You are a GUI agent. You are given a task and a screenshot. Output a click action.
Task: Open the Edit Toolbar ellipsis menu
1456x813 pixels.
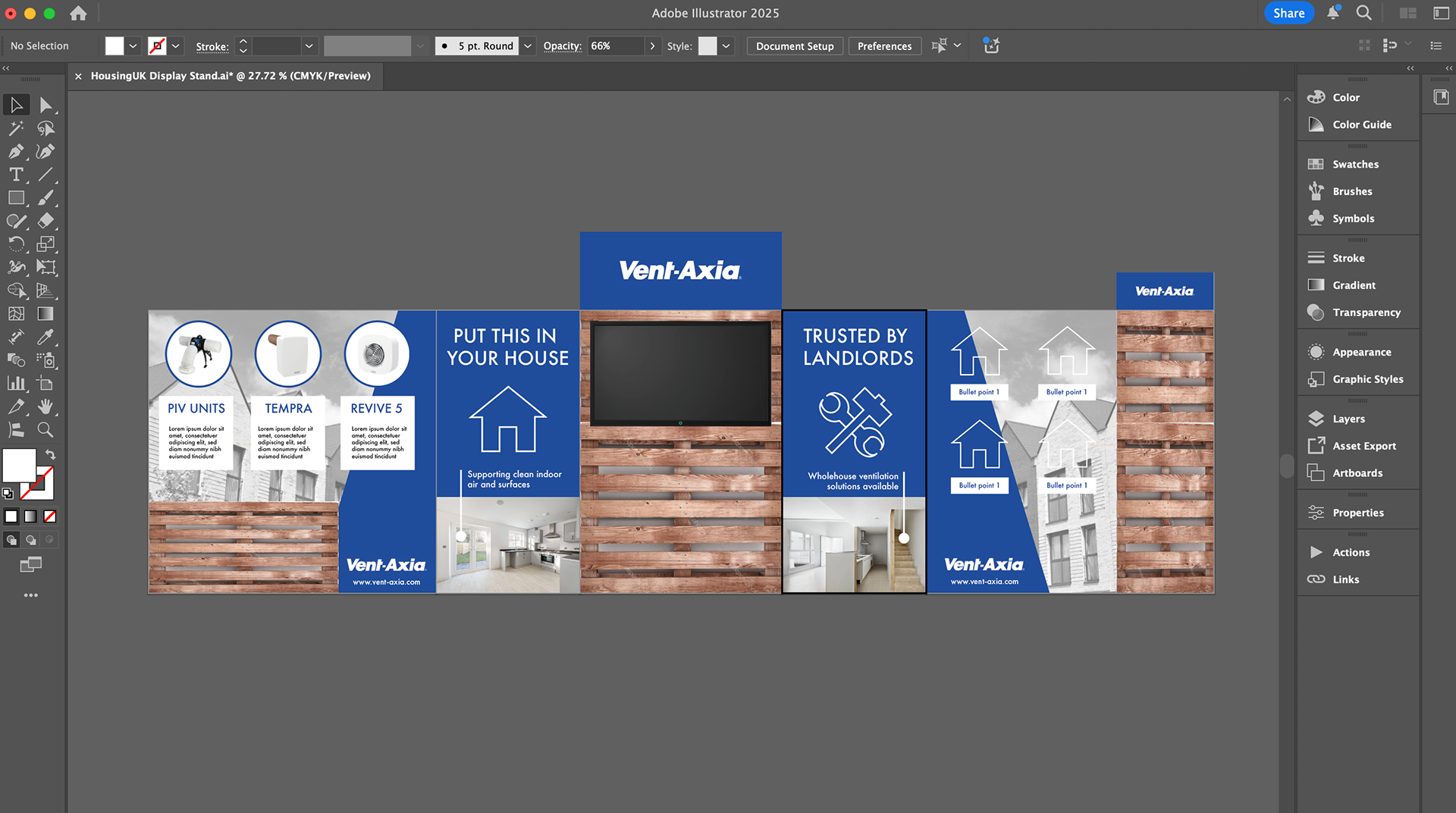30,595
